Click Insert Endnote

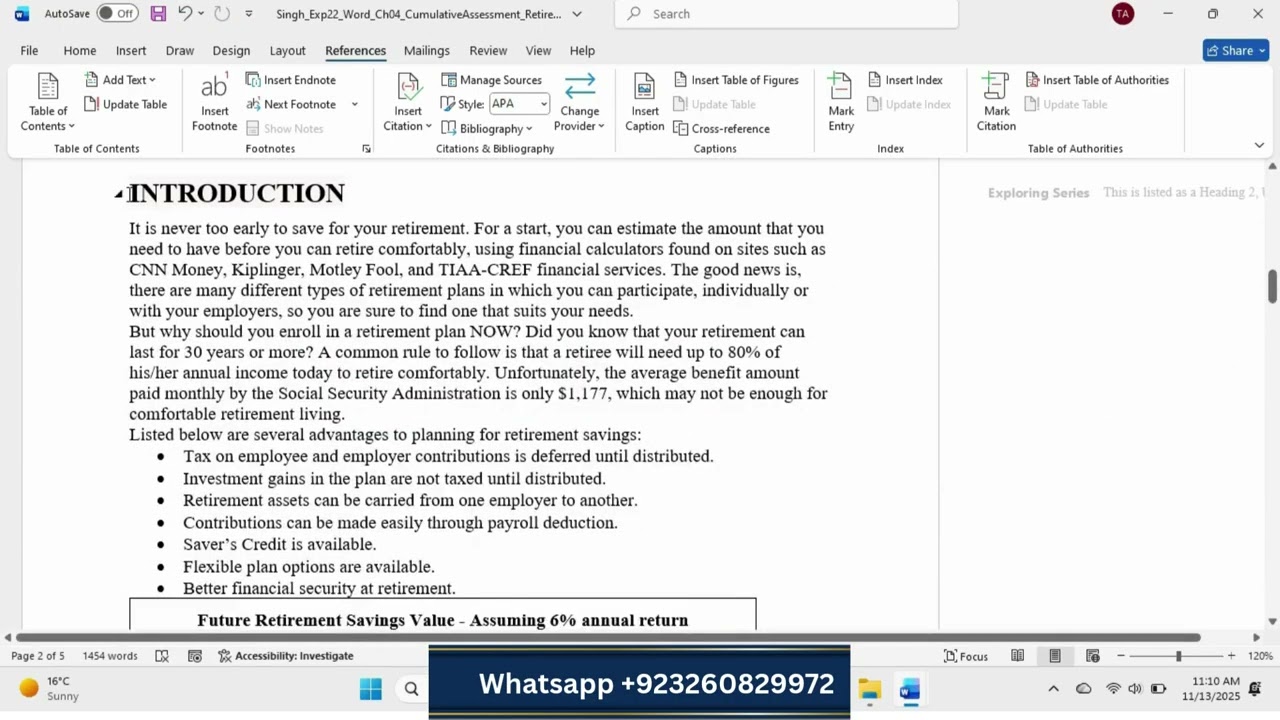tap(291, 80)
